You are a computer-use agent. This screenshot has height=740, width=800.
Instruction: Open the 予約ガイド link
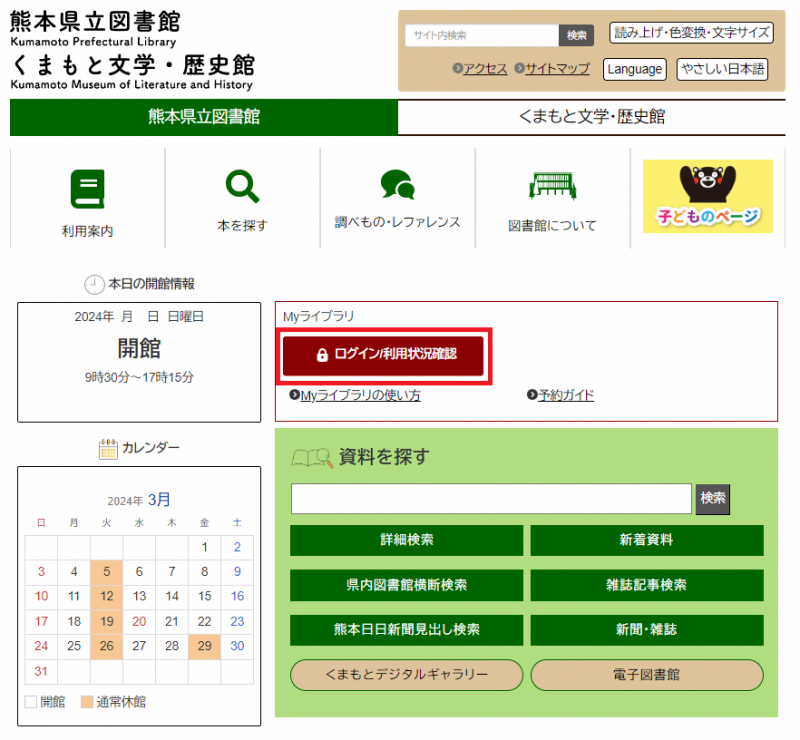click(x=566, y=395)
